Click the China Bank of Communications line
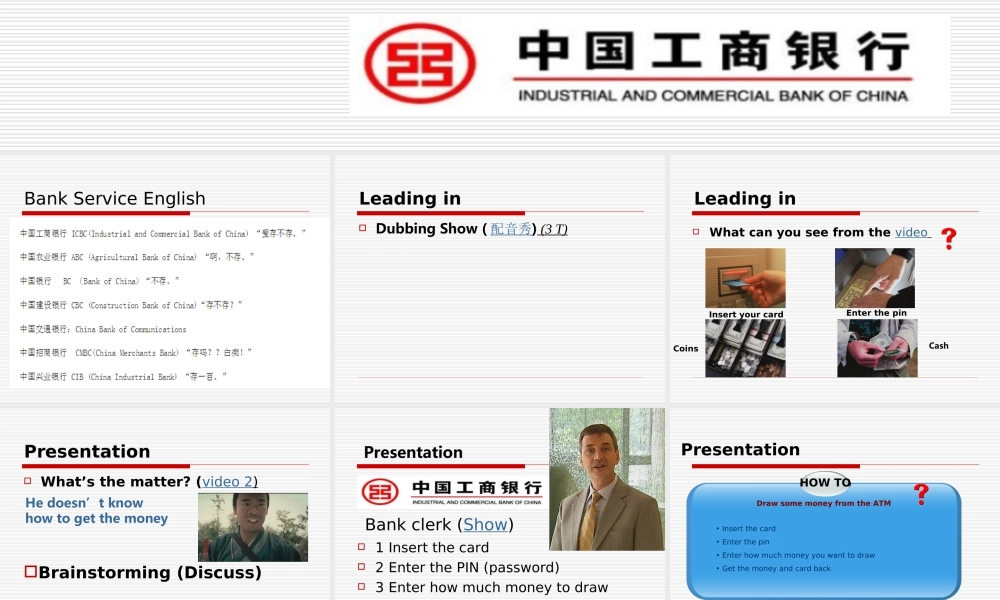 (103, 329)
